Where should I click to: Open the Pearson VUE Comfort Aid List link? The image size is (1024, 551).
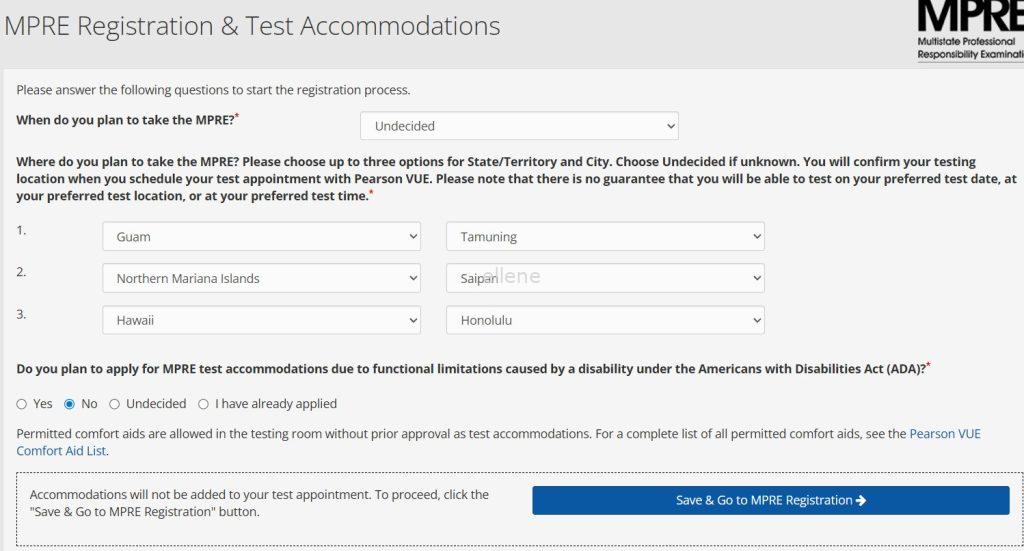[x=944, y=434]
